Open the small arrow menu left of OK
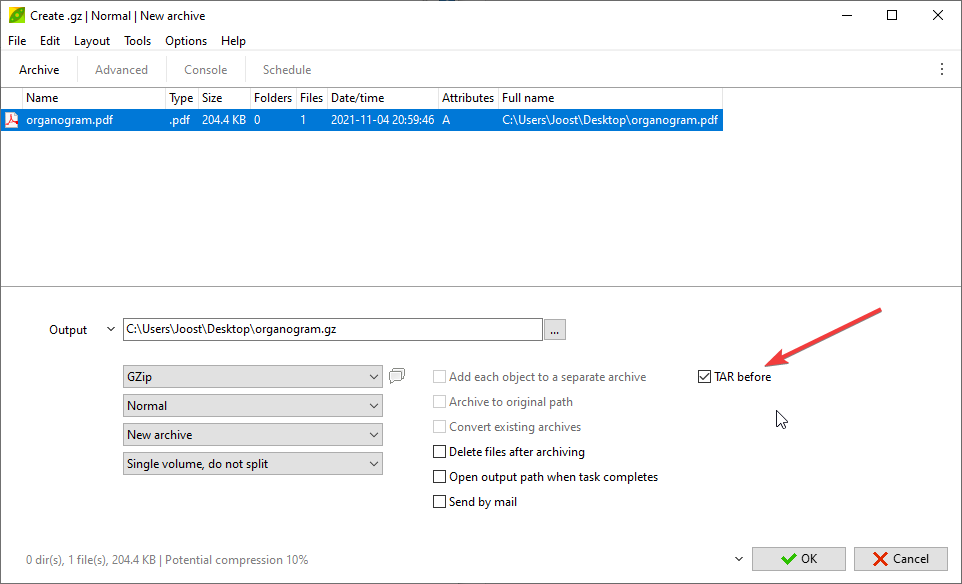Screen dimensions: 962x584 [738, 559]
